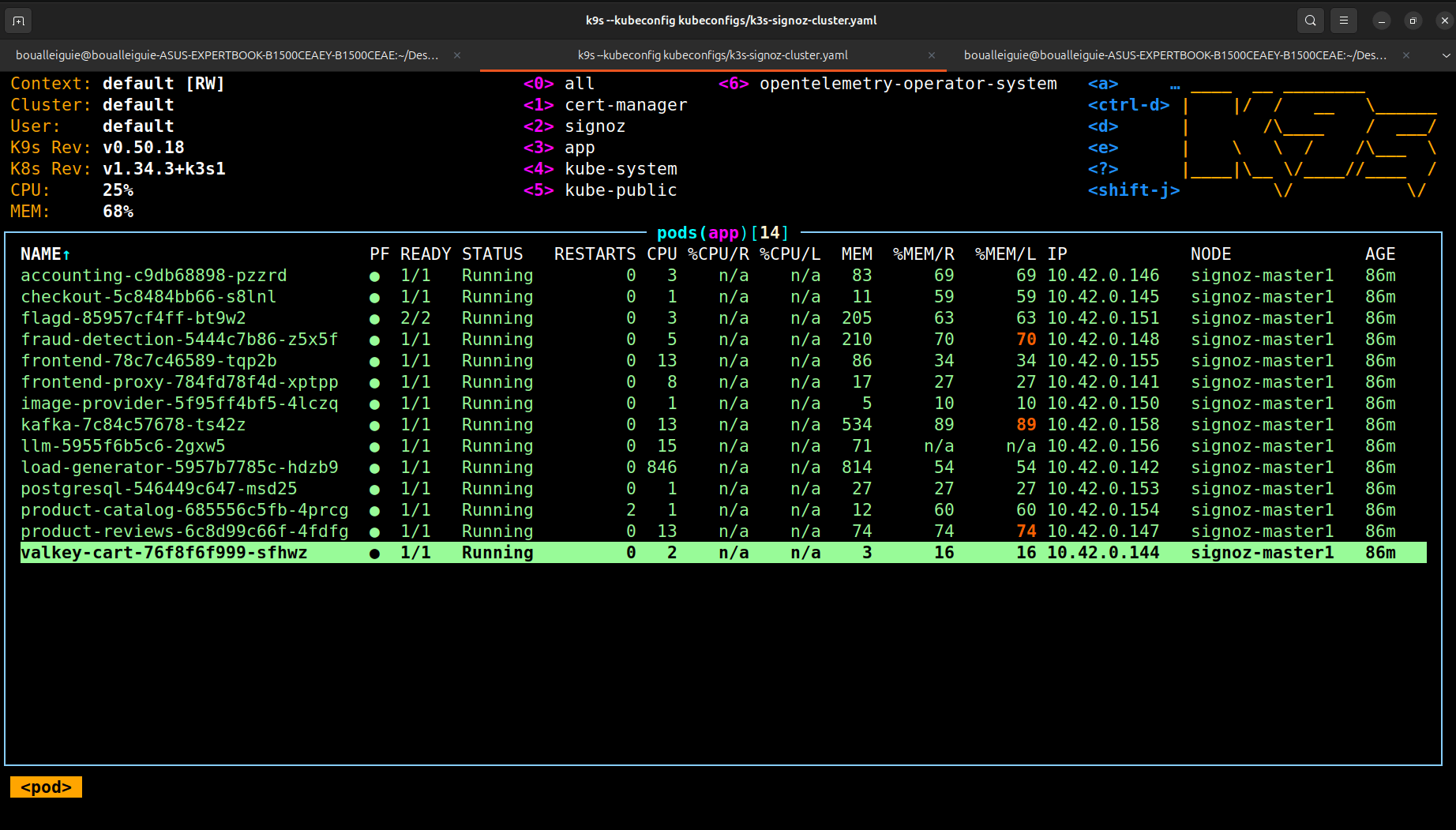
Task: Select the cert-manager namespace shortcut
Action: point(606,105)
